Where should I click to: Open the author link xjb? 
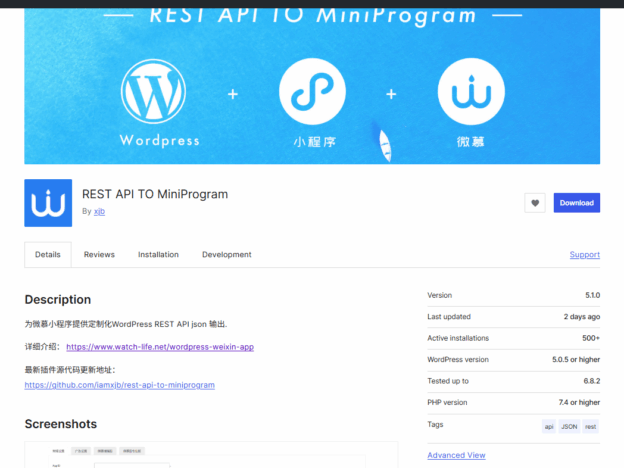click(99, 211)
